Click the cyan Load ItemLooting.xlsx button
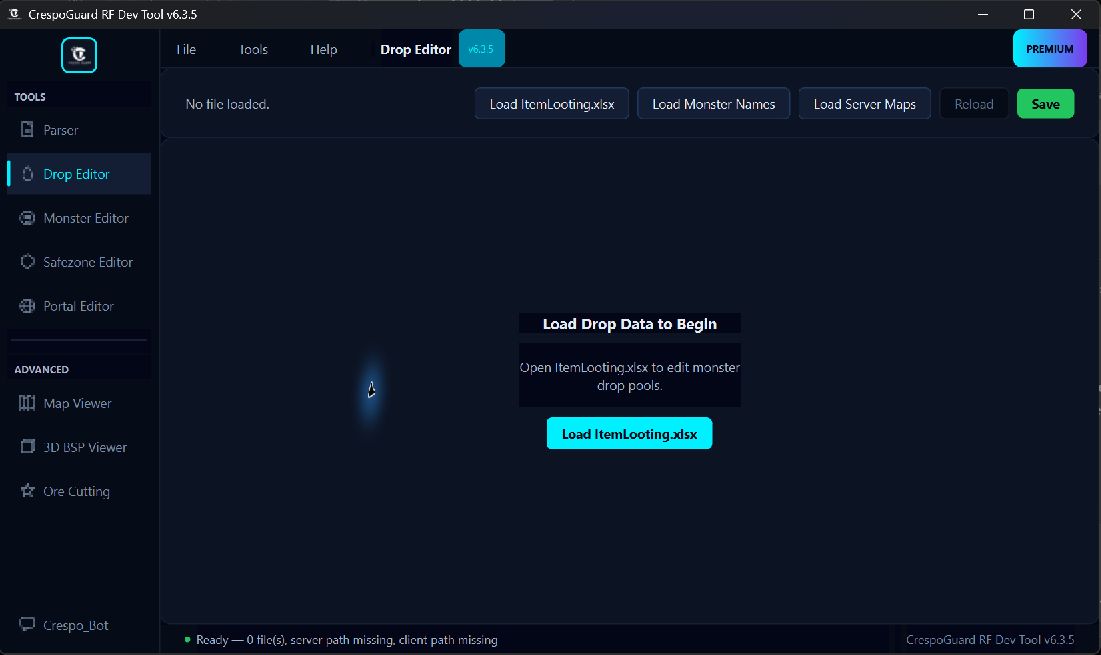This screenshot has height=655, width=1101. pos(629,434)
